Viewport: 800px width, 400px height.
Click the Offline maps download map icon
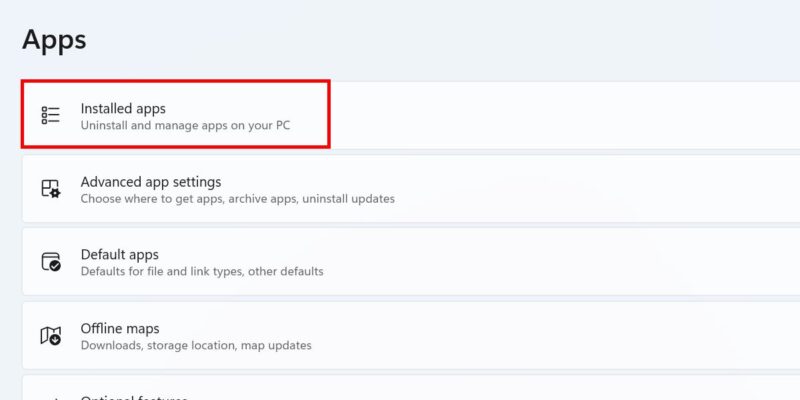tap(51, 336)
